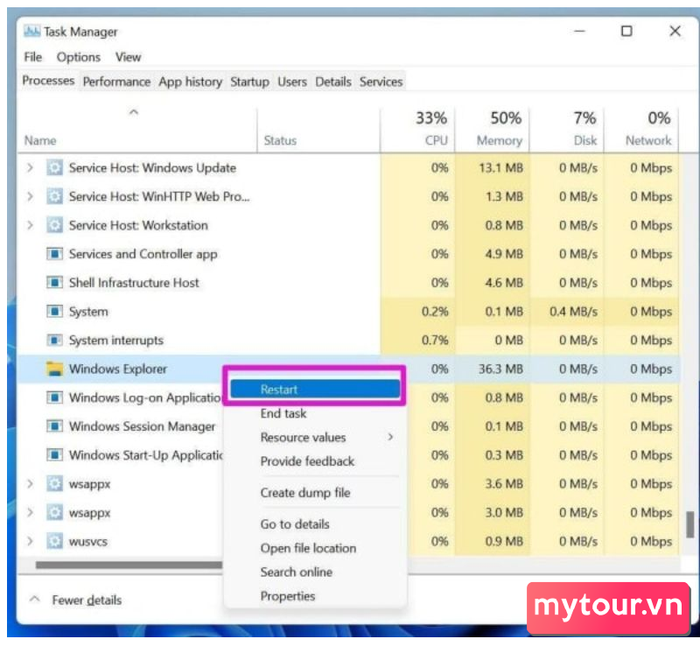Click the wusvcs gear icon
Screen dimensions: 700x648
54,541
